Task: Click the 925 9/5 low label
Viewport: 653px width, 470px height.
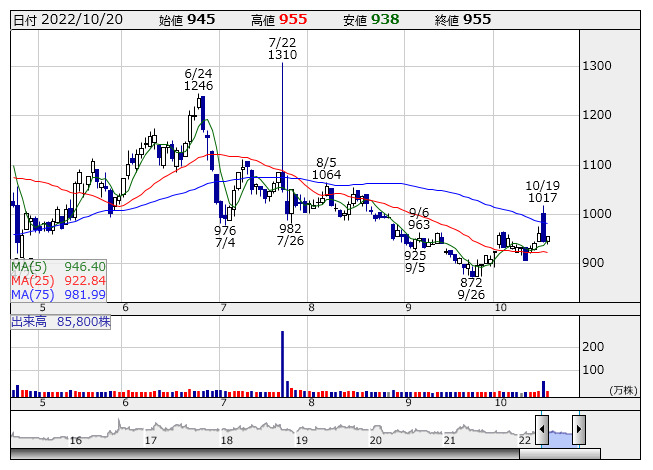Action: (x=415, y=261)
